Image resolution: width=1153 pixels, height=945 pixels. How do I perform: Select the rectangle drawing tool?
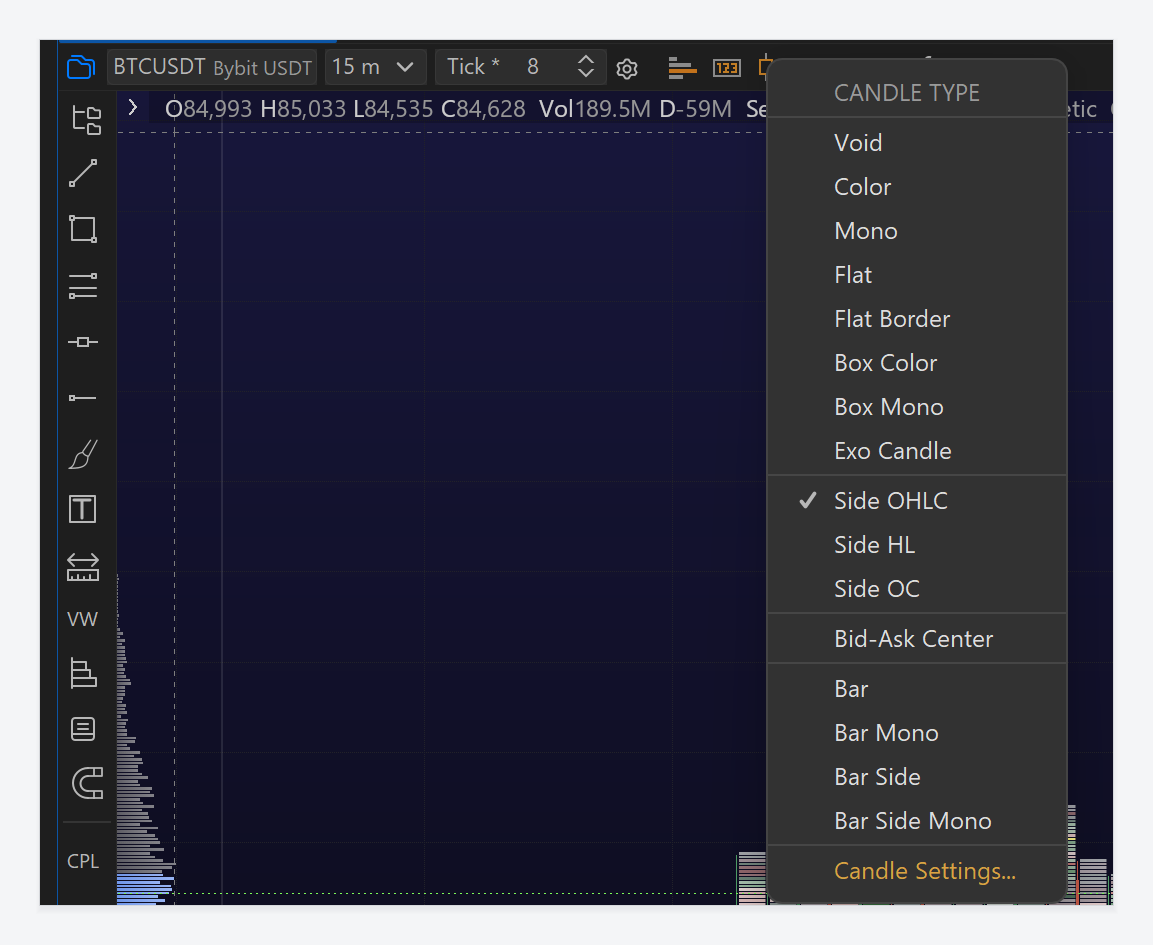coord(83,229)
